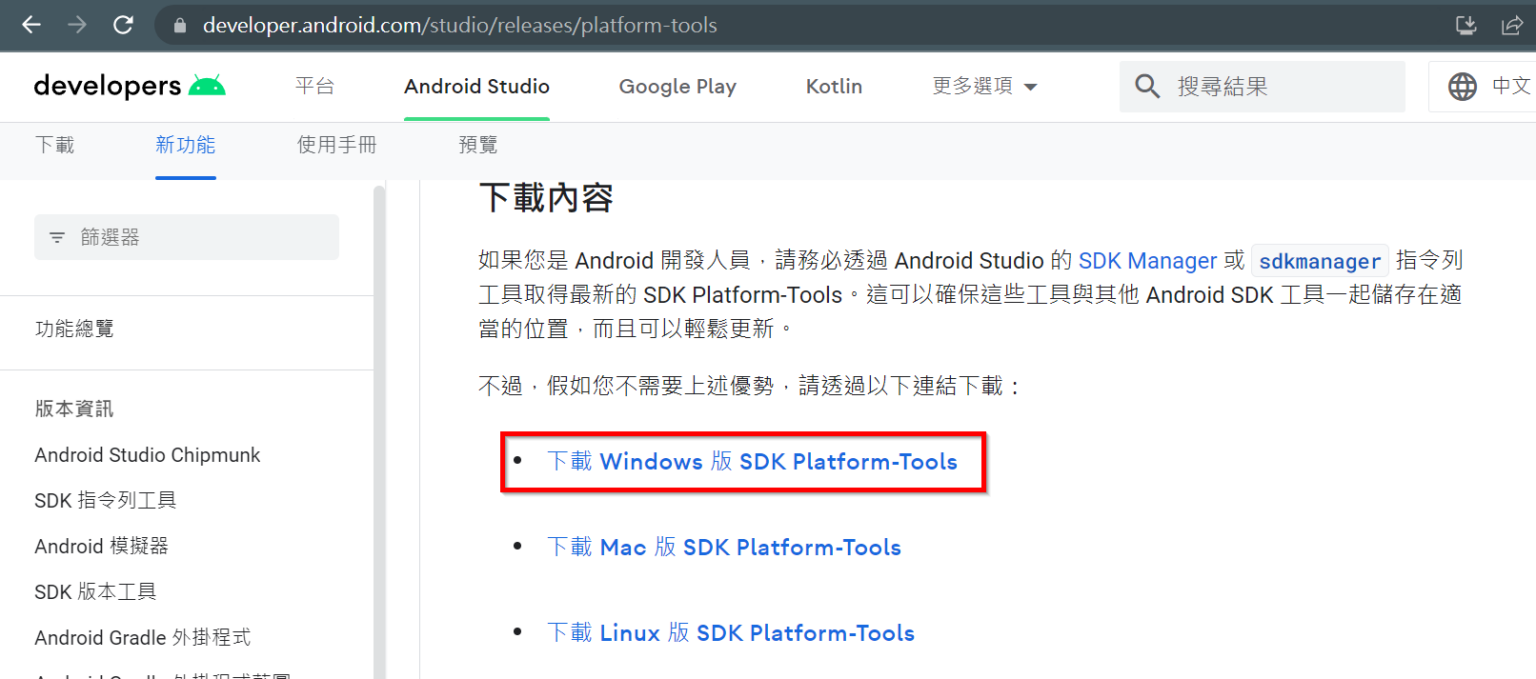Click the globe language icon
This screenshot has width=1536, height=679.
(1463, 86)
